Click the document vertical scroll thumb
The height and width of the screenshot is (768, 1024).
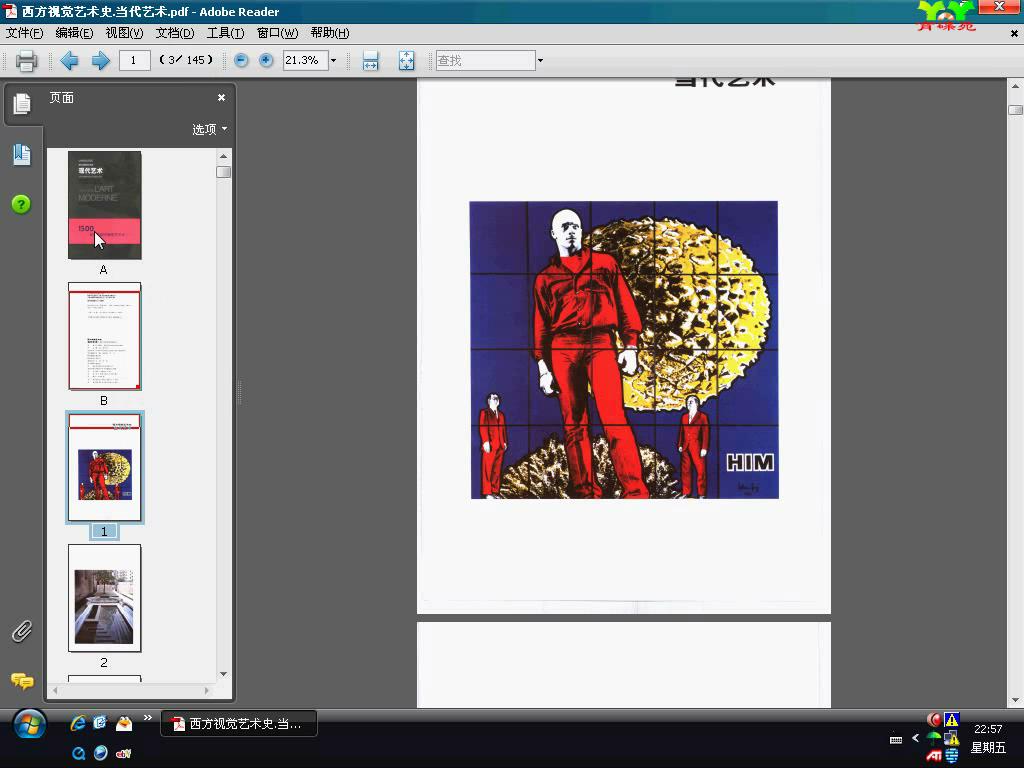tap(1015, 110)
